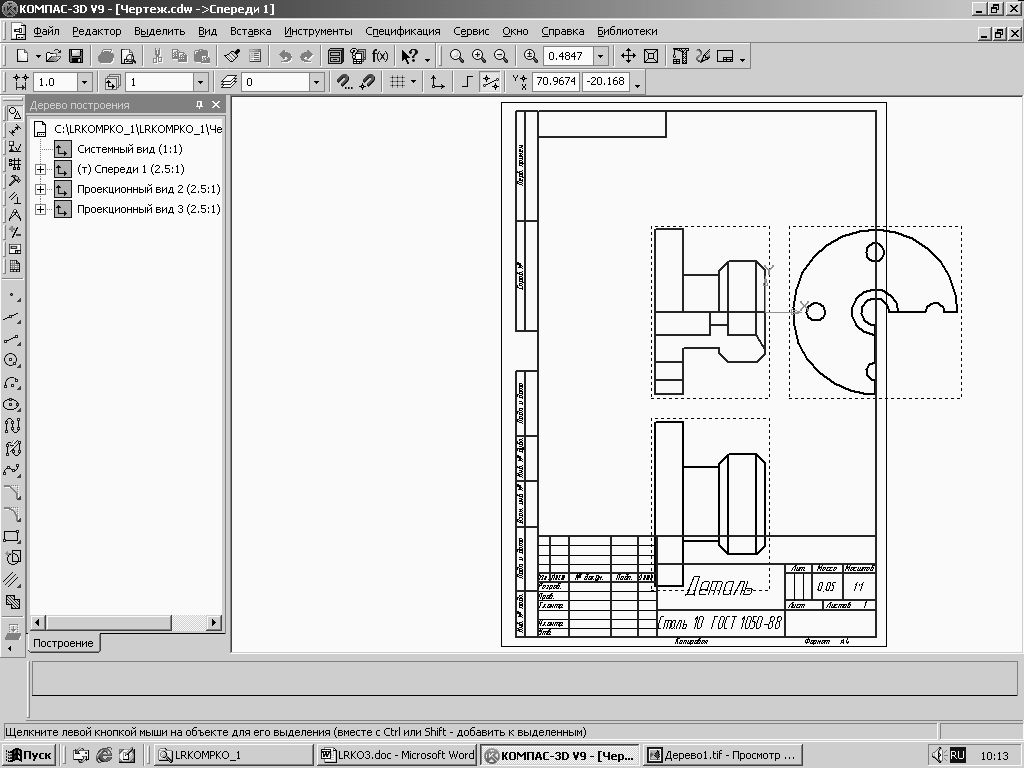Select the Circle tool in the side panel
The height and width of the screenshot is (768, 1024).
point(12,360)
